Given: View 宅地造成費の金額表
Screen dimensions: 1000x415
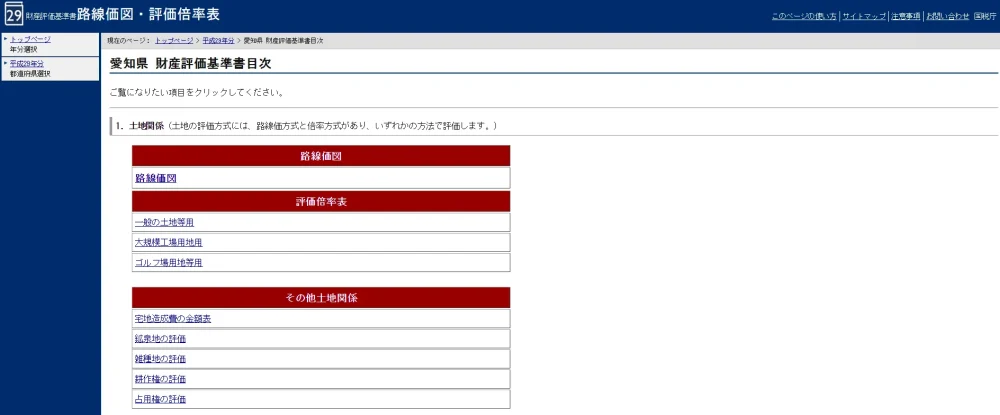Looking at the screenshot, I should tap(173, 319).
